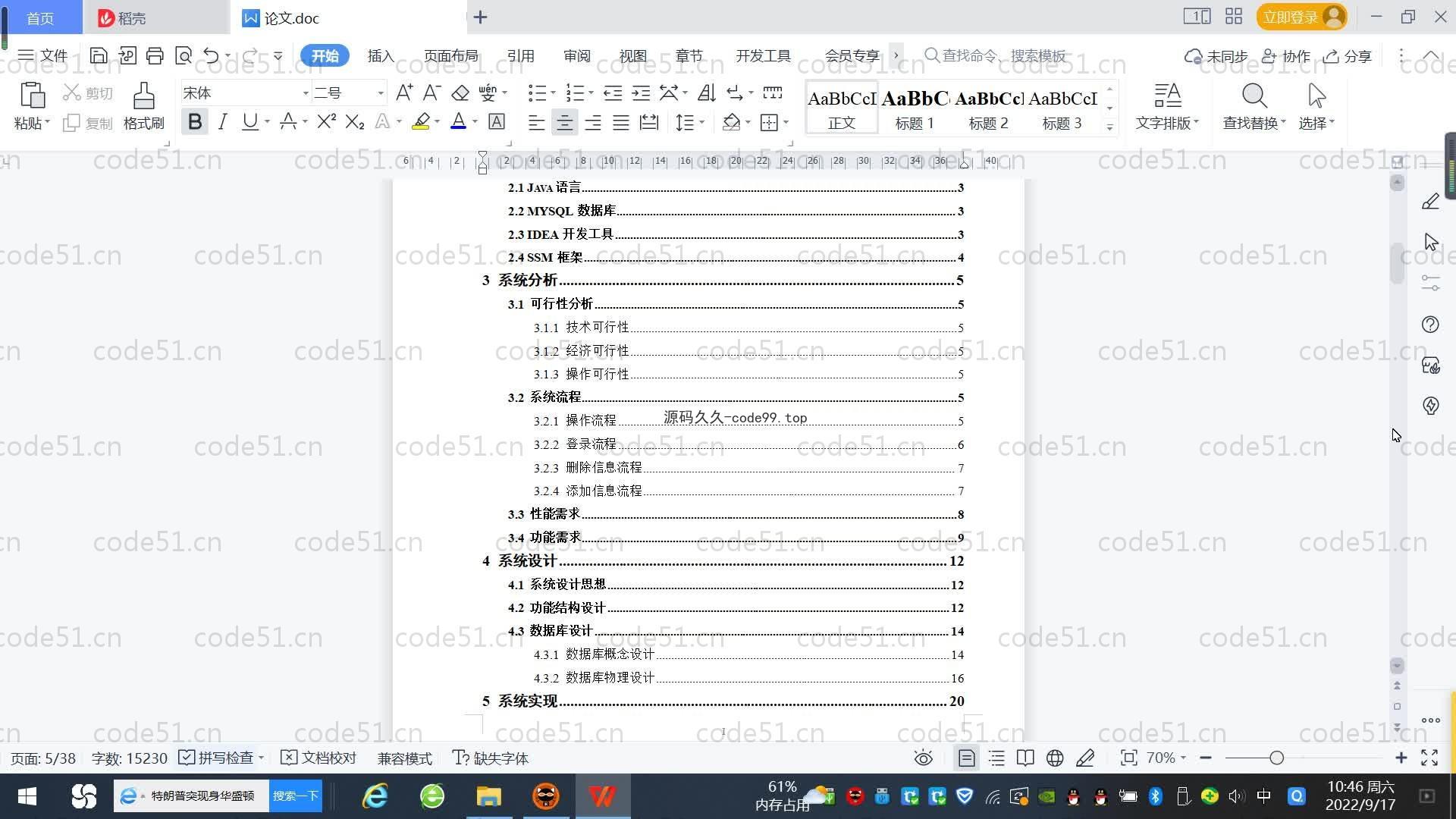Click the font color A swatch
The image size is (1456, 819).
click(458, 121)
